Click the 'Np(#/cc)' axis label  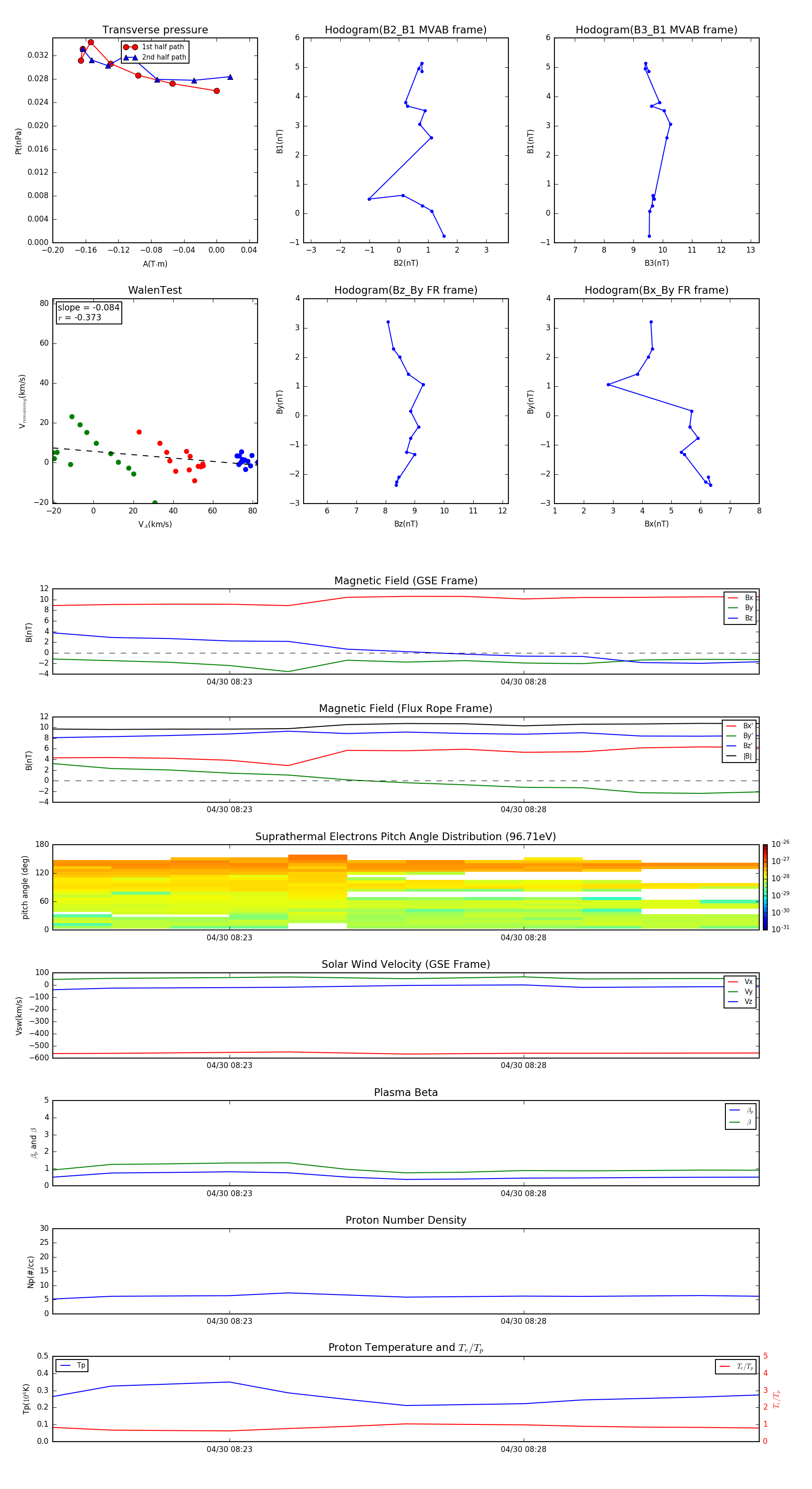(x=31, y=1271)
